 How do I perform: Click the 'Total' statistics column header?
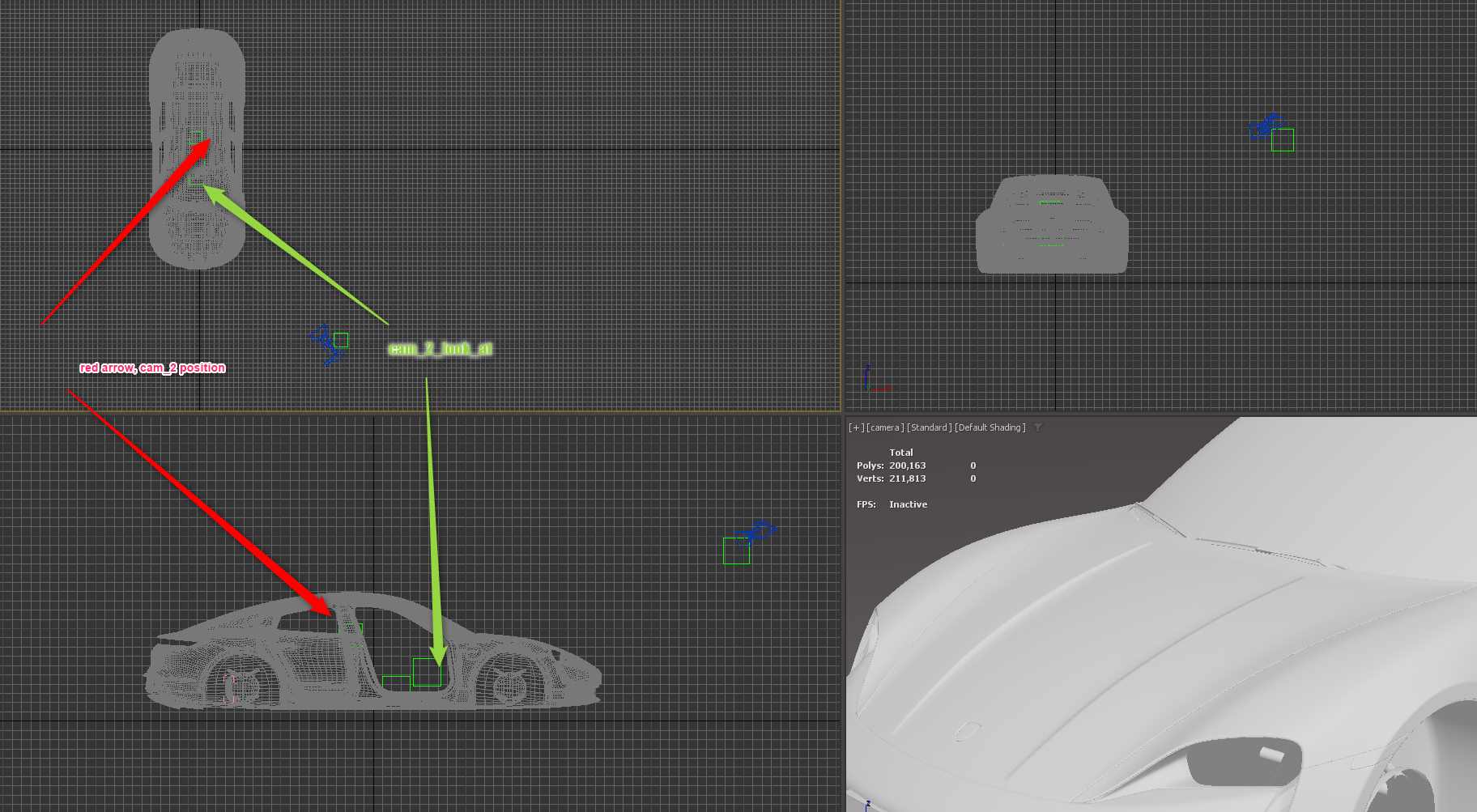[900, 453]
